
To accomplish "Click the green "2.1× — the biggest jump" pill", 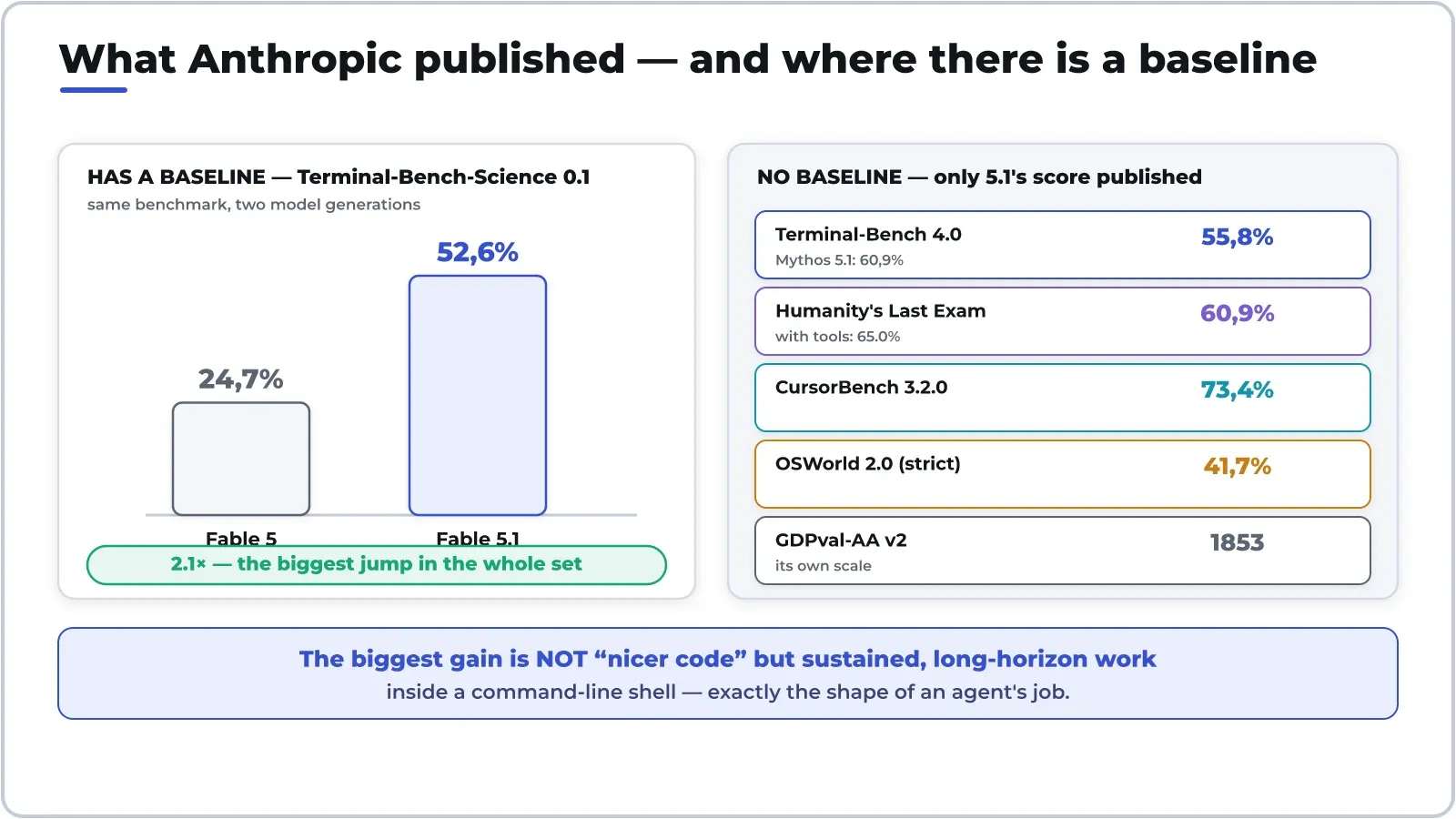I will tap(377, 564).
